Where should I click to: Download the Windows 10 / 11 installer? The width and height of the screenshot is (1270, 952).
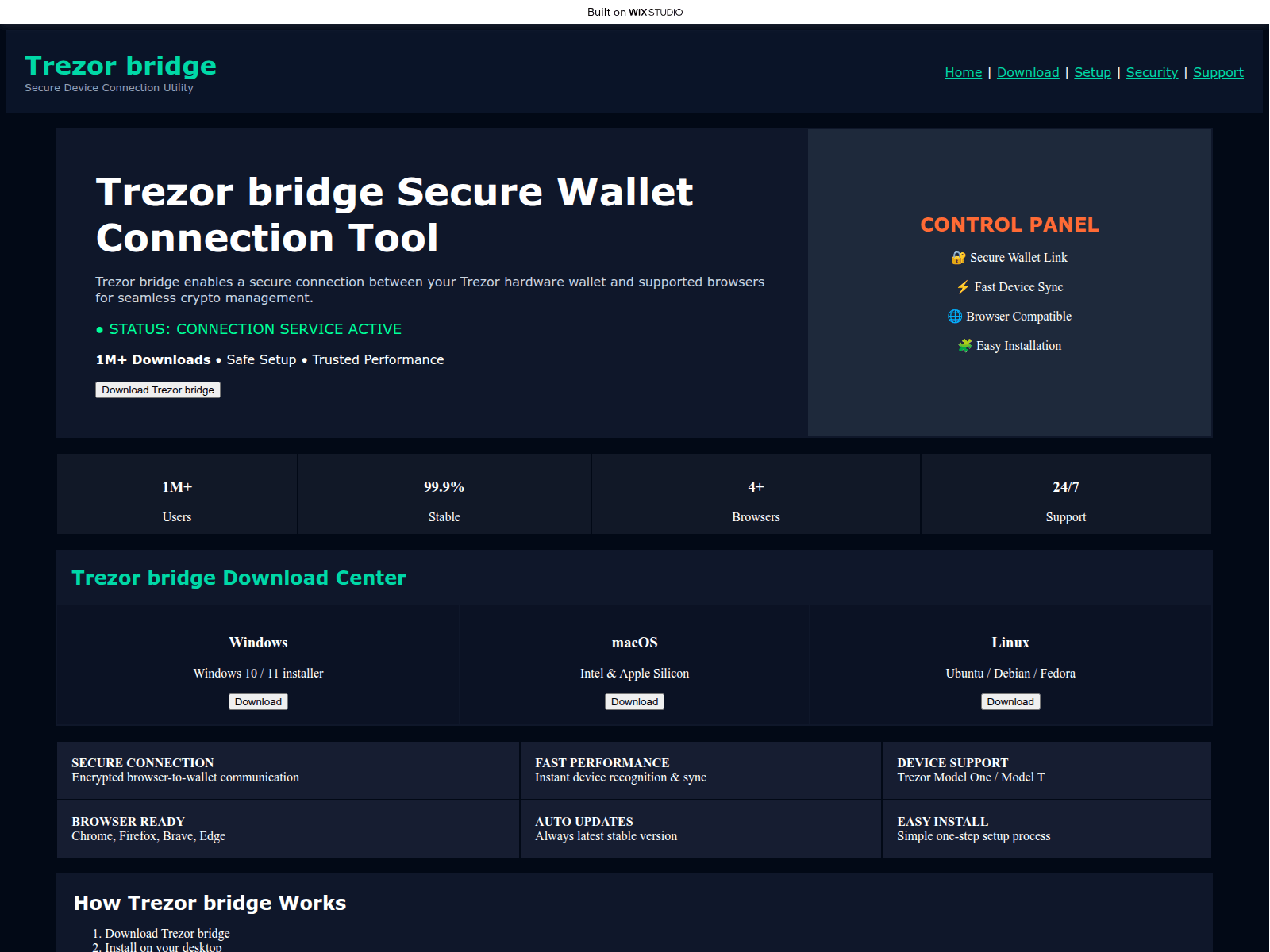(258, 702)
